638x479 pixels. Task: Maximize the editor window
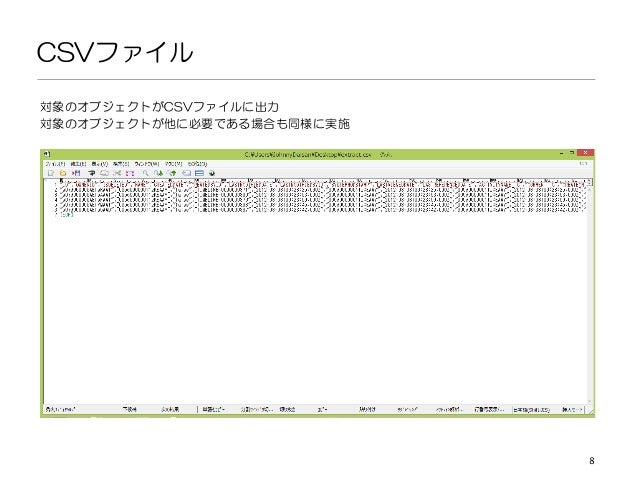pos(572,153)
